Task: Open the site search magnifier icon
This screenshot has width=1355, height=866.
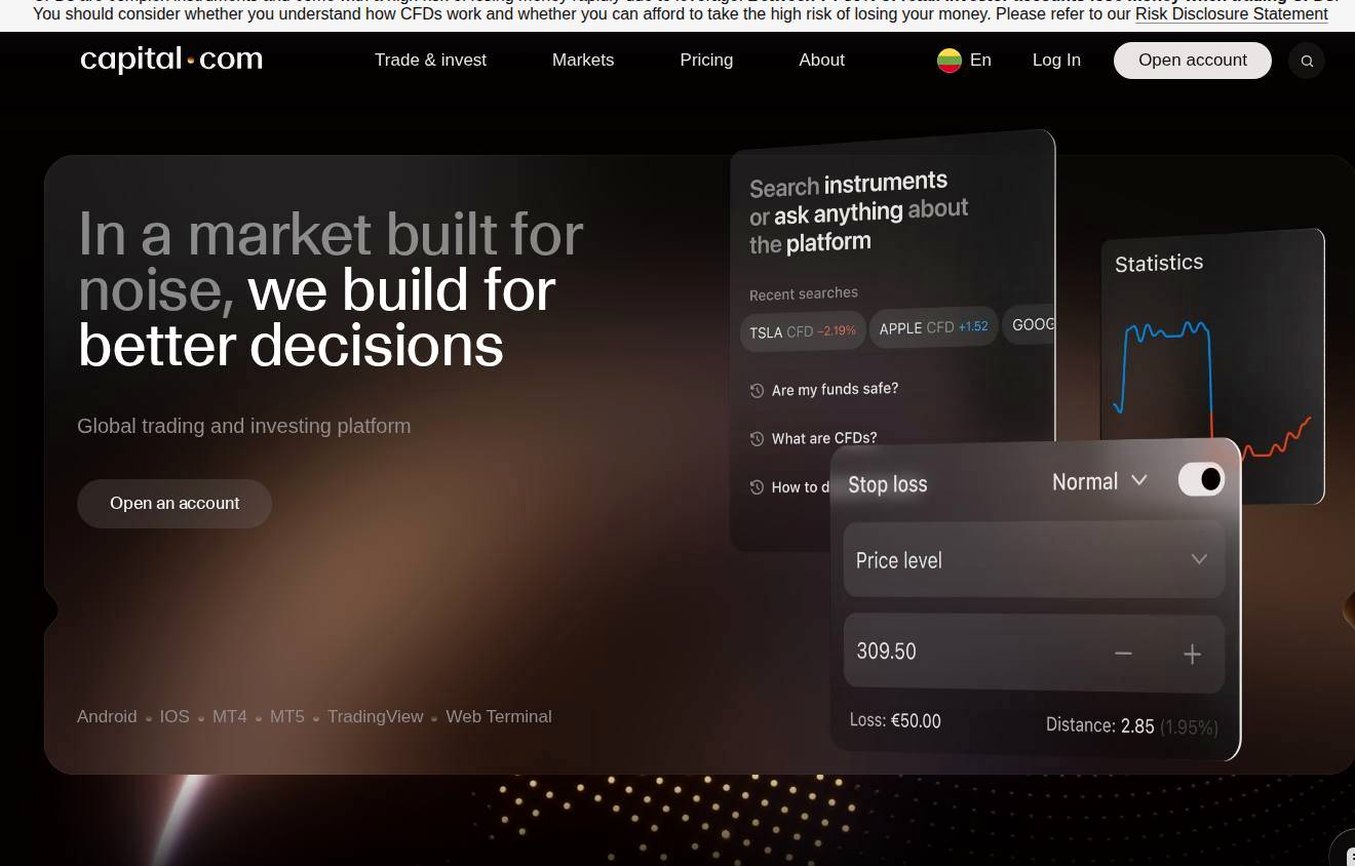Action: (1306, 61)
